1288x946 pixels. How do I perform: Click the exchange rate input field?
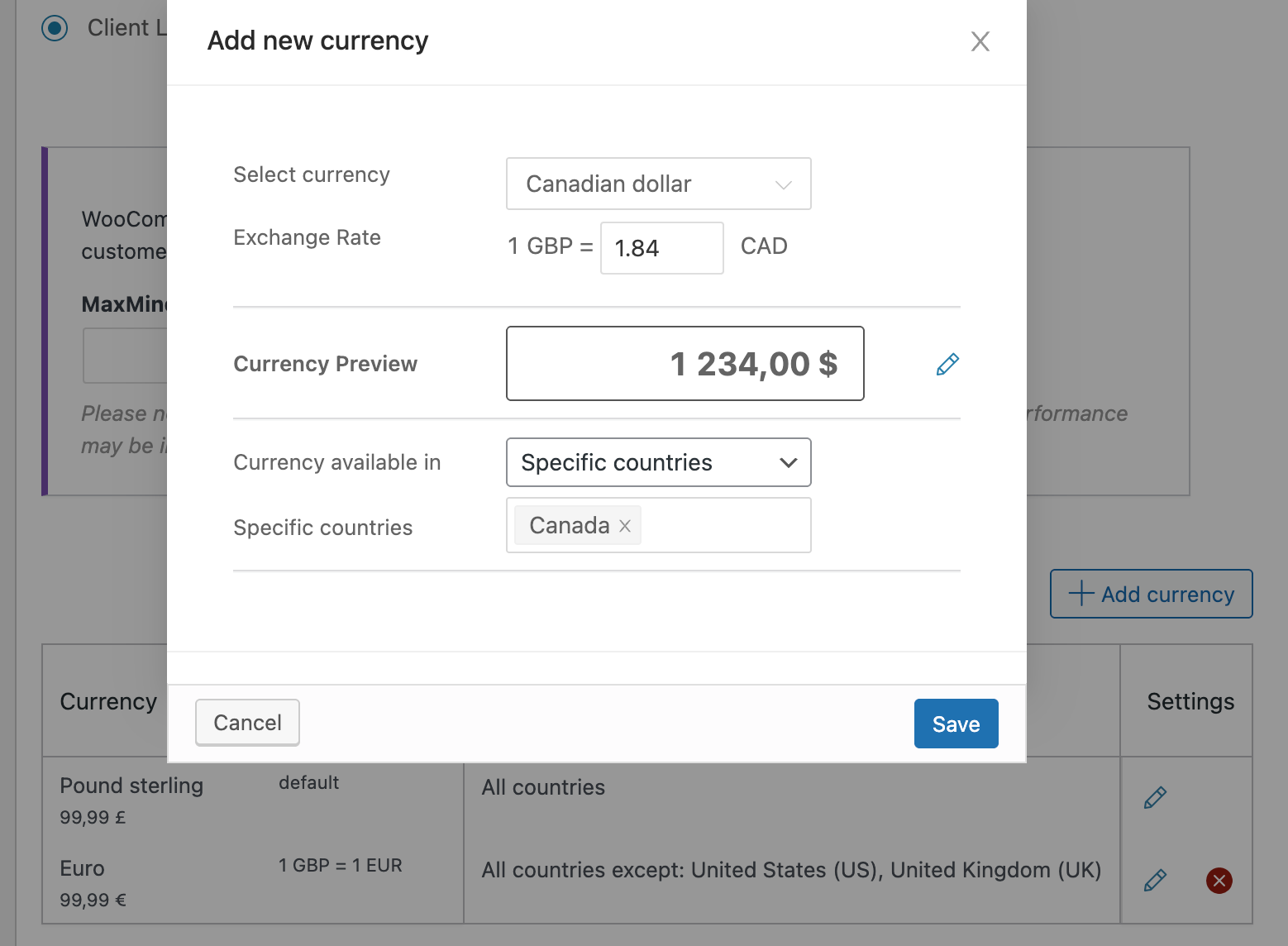(661, 248)
